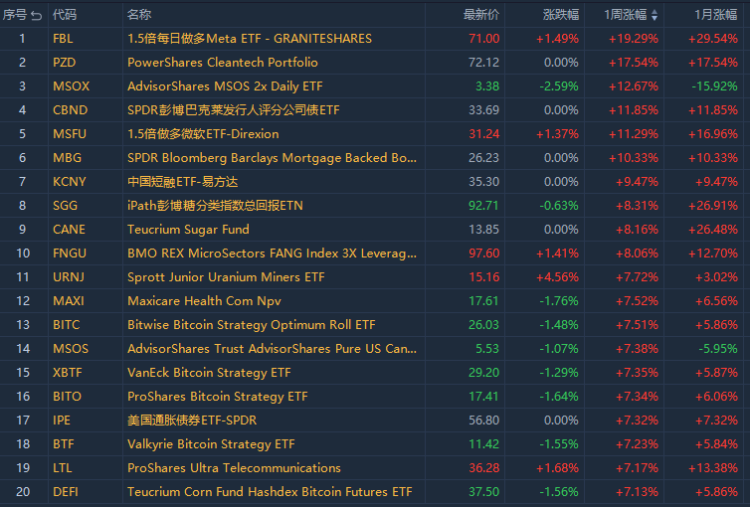Open ProShares Bitcoin Strategy ETF
The width and height of the screenshot is (750, 507).
click(x=217, y=397)
